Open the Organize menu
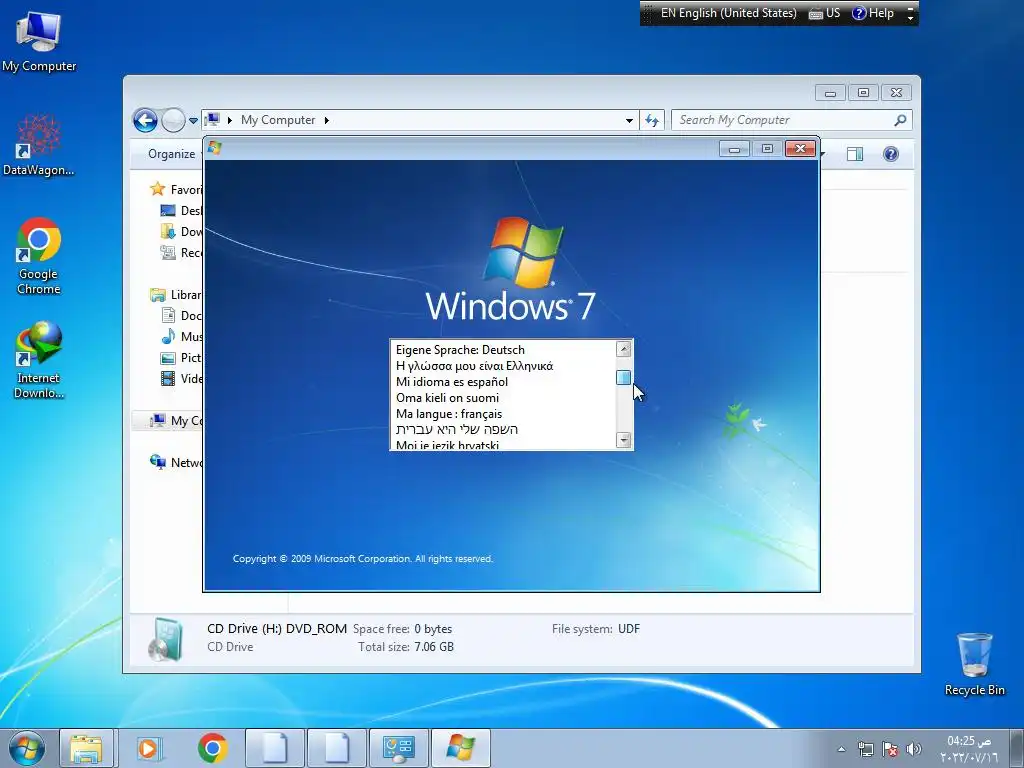This screenshot has width=1024, height=768. 171,154
